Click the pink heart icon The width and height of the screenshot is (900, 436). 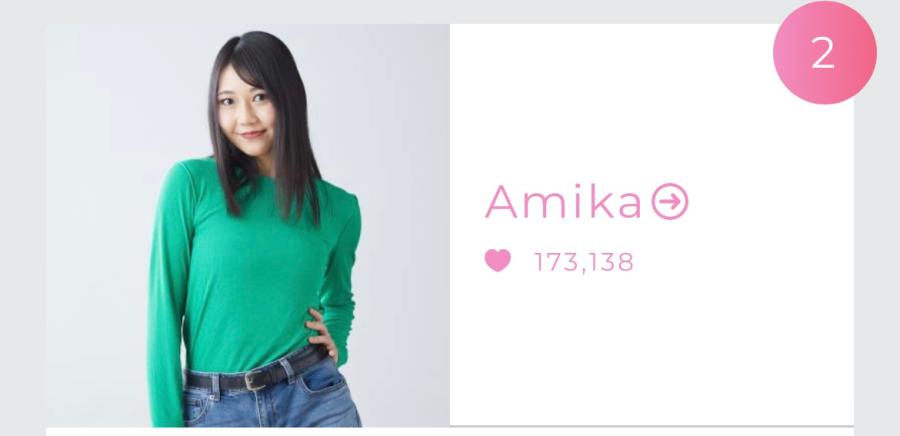(498, 260)
